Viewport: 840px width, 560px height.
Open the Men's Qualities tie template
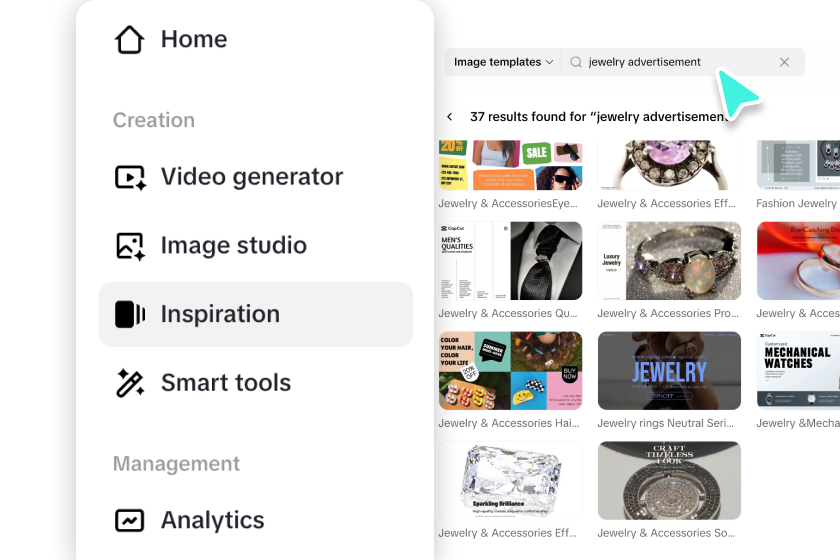510,261
